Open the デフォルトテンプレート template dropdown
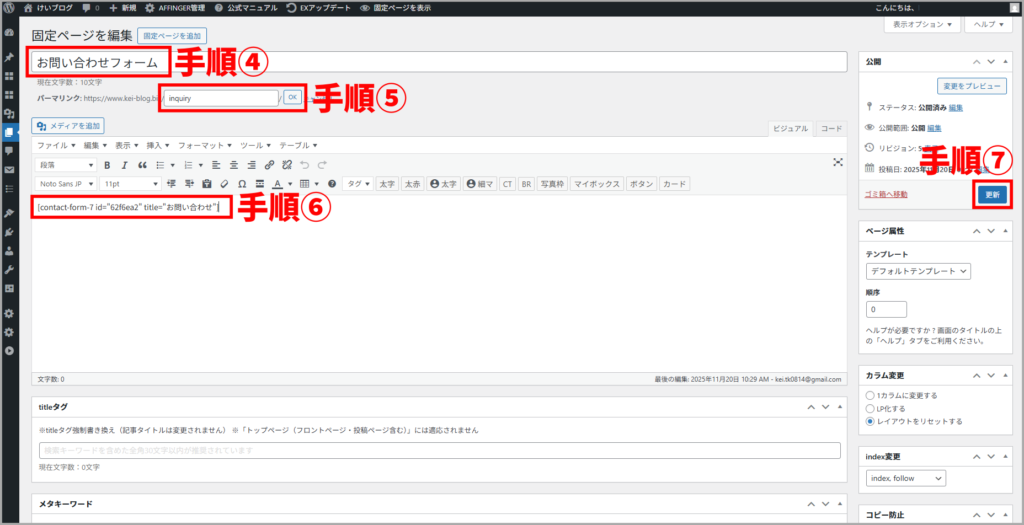This screenshot has width=1024, height=525. [x=918, y=271]
